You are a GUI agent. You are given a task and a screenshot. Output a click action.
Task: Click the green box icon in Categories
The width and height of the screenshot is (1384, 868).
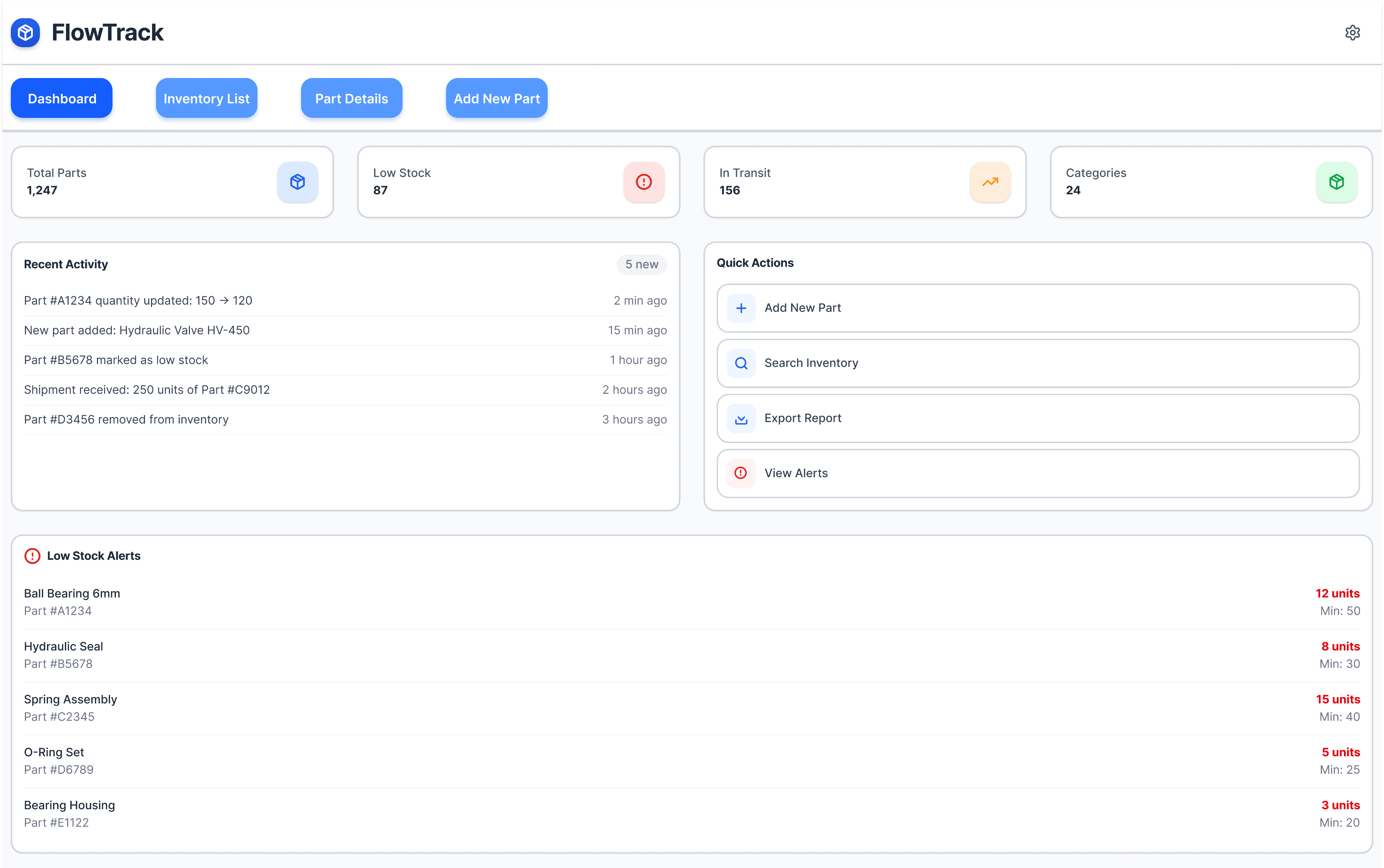1336,182
